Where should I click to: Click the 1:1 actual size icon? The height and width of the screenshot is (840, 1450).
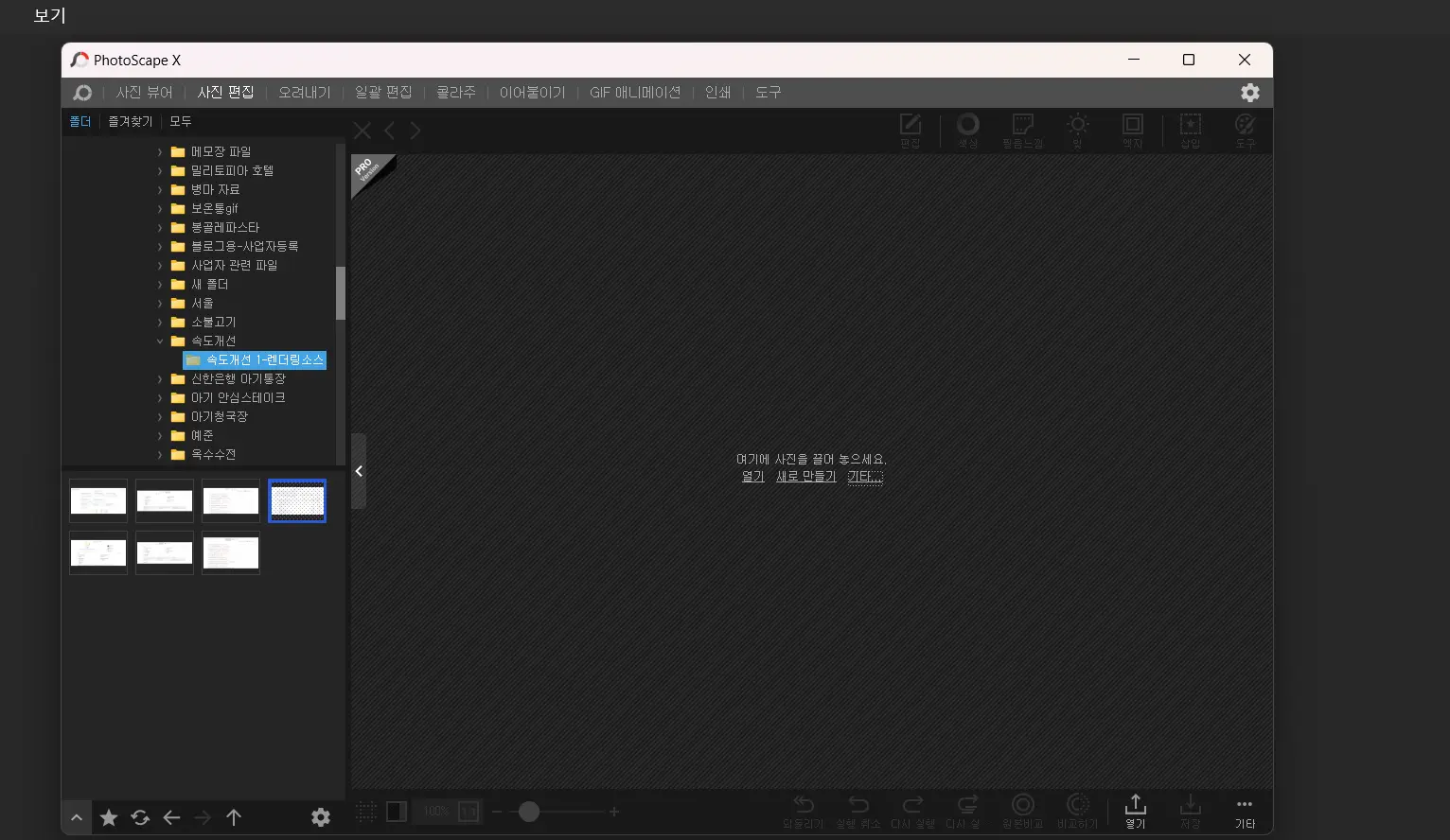click(469, 812)
